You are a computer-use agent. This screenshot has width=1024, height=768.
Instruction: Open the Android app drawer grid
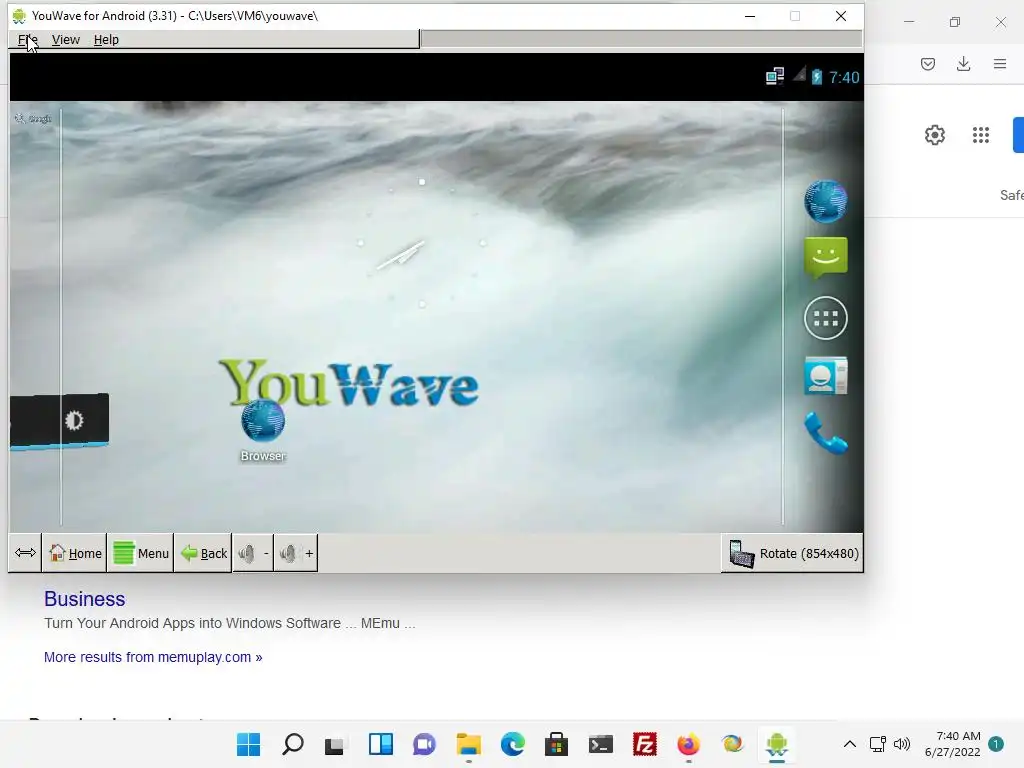click(x=825, y=318)
